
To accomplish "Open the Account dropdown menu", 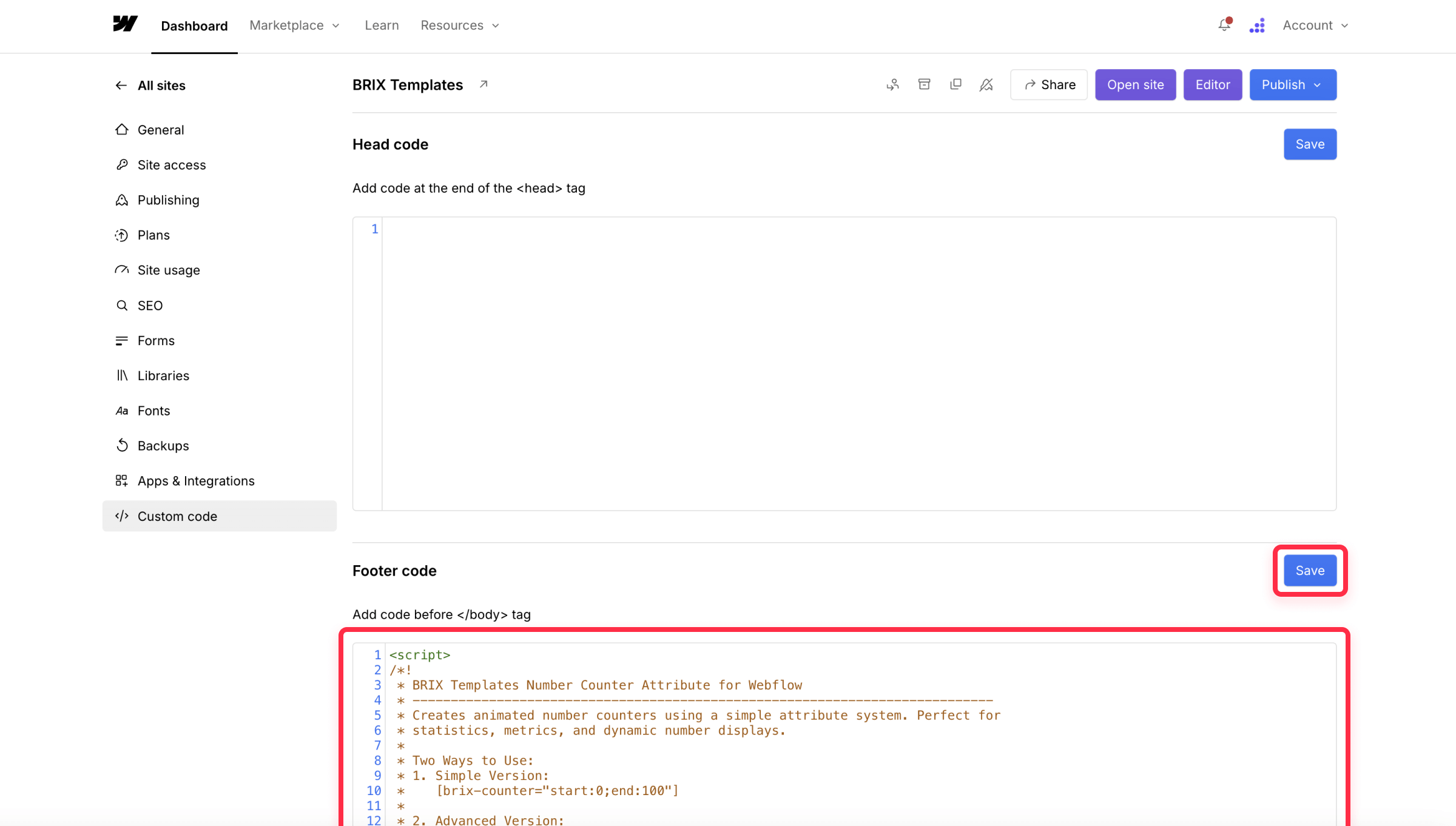I will (x=1315, y=25).
